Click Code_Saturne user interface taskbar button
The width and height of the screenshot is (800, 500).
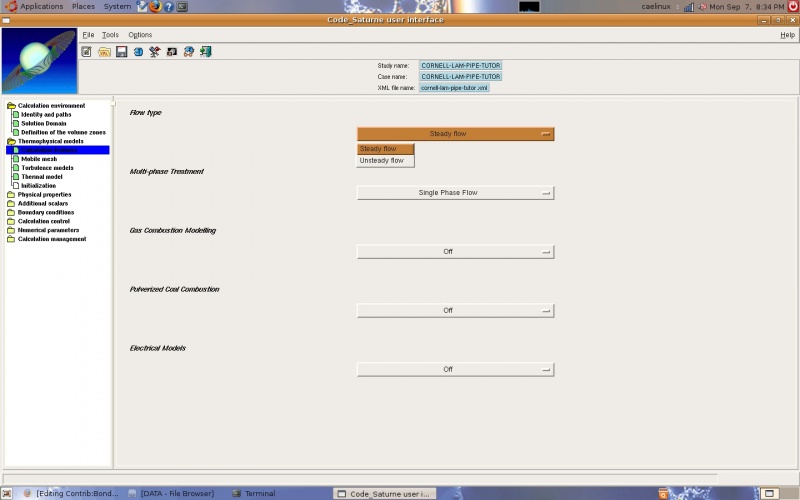pyautogui.click(x=385, y=493)
